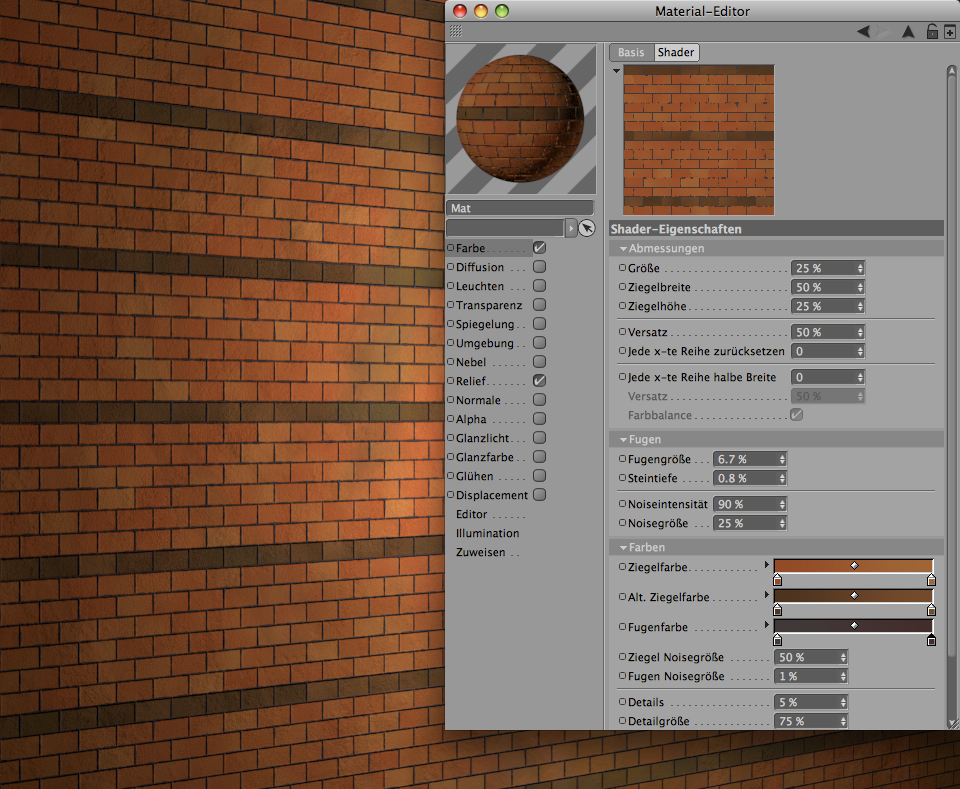Screen dimensions: 960x789
Task: Click the small arrow button beside the layer field
Action: (572, 228)
